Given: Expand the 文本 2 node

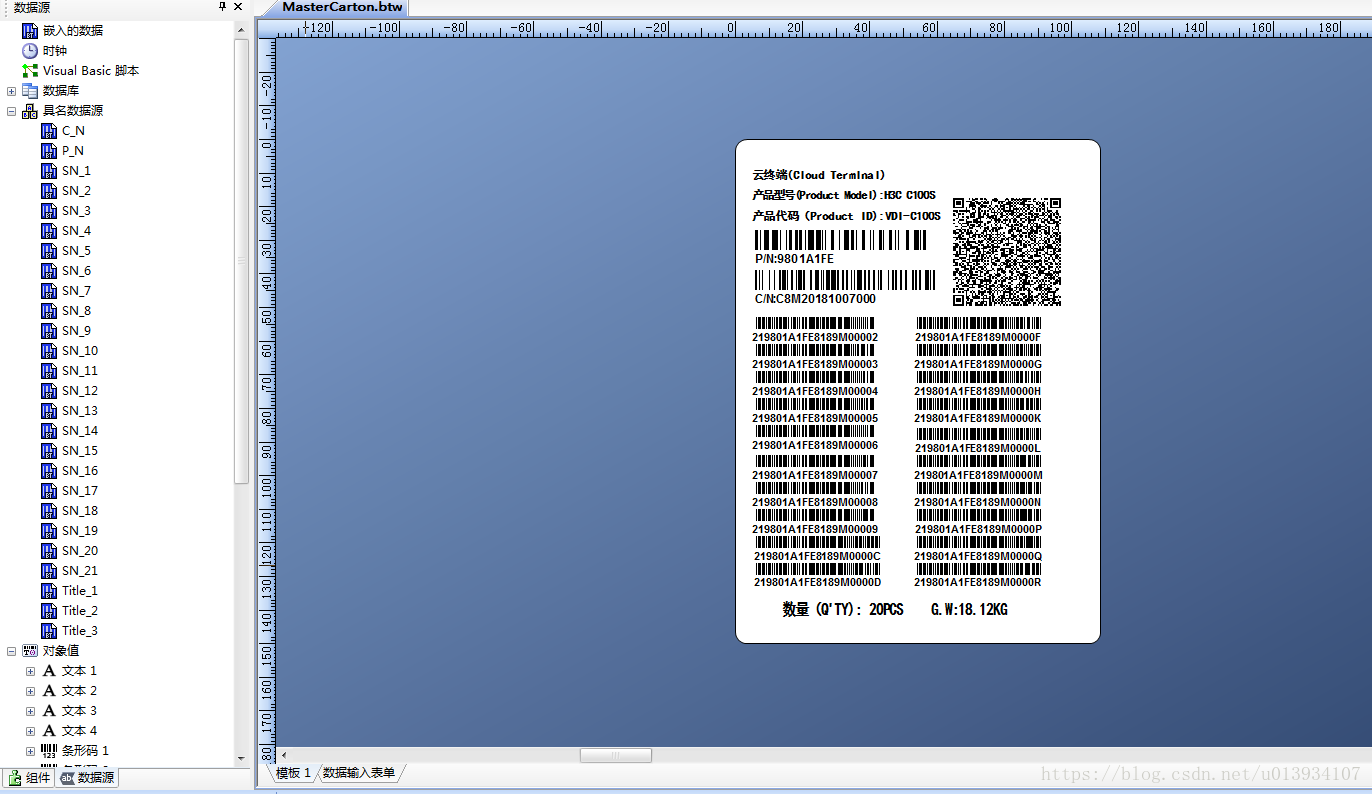Looking at the screenshot, I should pos(31,691).
